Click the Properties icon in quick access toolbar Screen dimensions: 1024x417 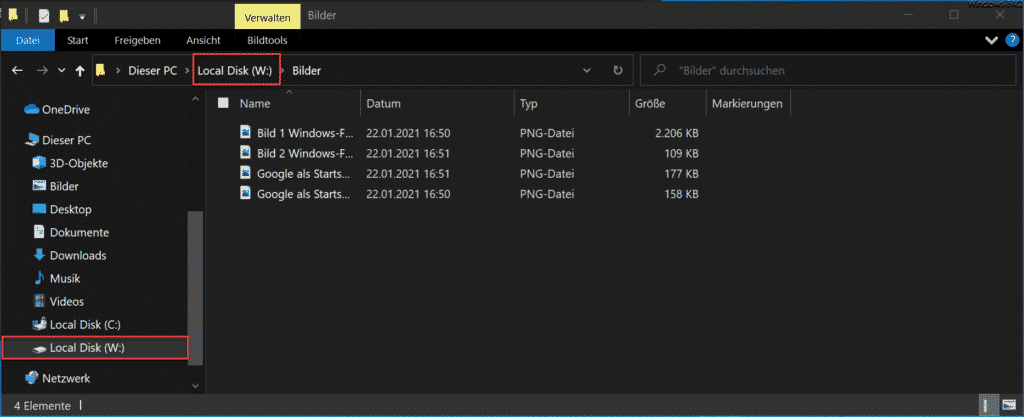click(44, 14)
